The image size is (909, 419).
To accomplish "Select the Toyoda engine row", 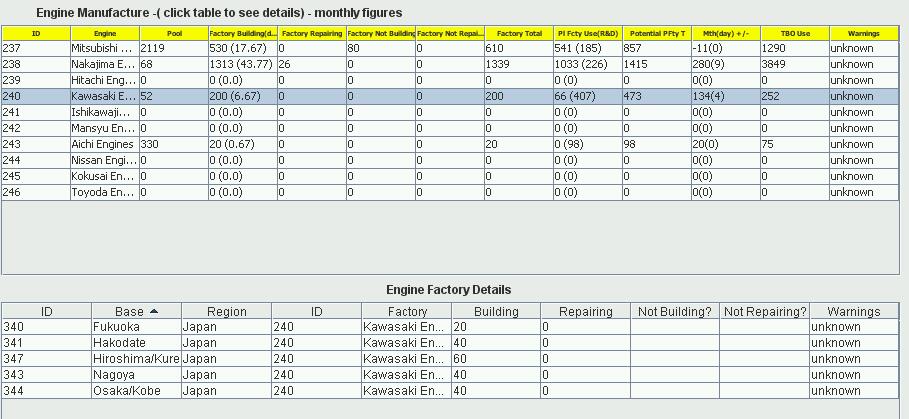I will (x=104, y=192).
